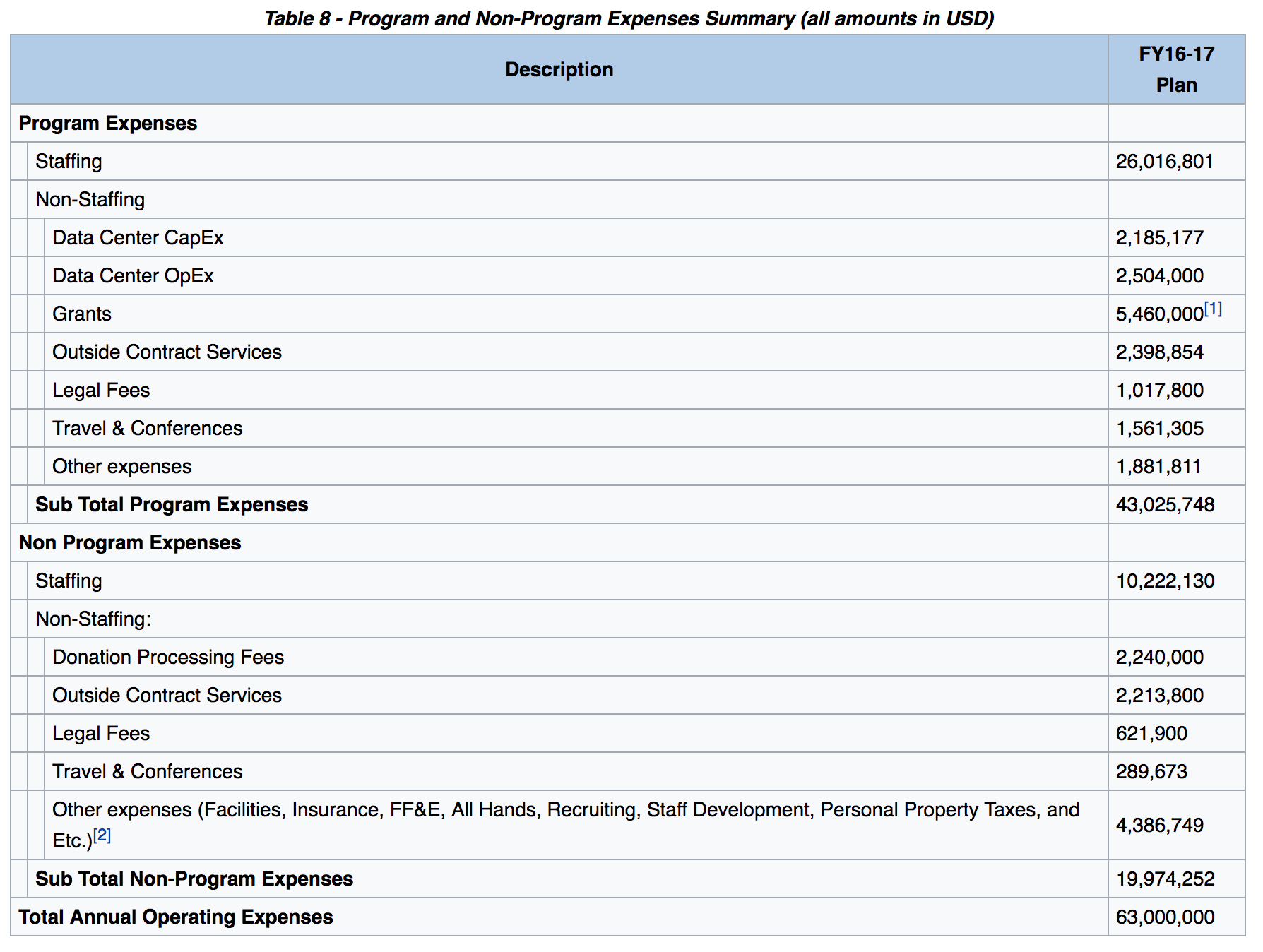Click non-program Legal Fees amount 621,900
This screenshot has width=1263, height=952.
[x=1151, y=733]
